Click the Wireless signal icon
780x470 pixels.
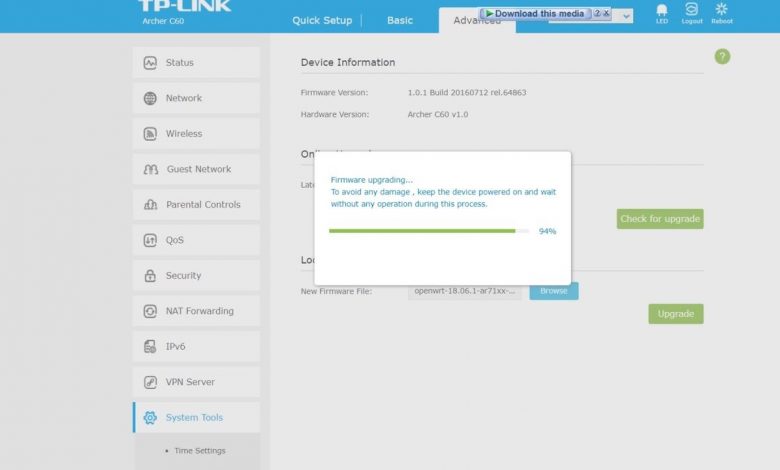[150, 134]
